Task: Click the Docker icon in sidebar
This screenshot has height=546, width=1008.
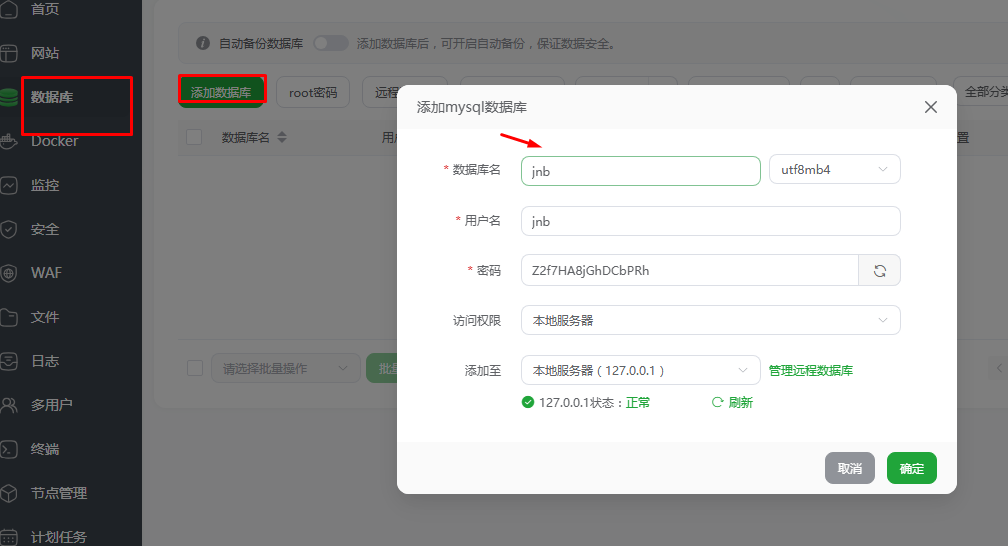Action: [x=9, y=141]
